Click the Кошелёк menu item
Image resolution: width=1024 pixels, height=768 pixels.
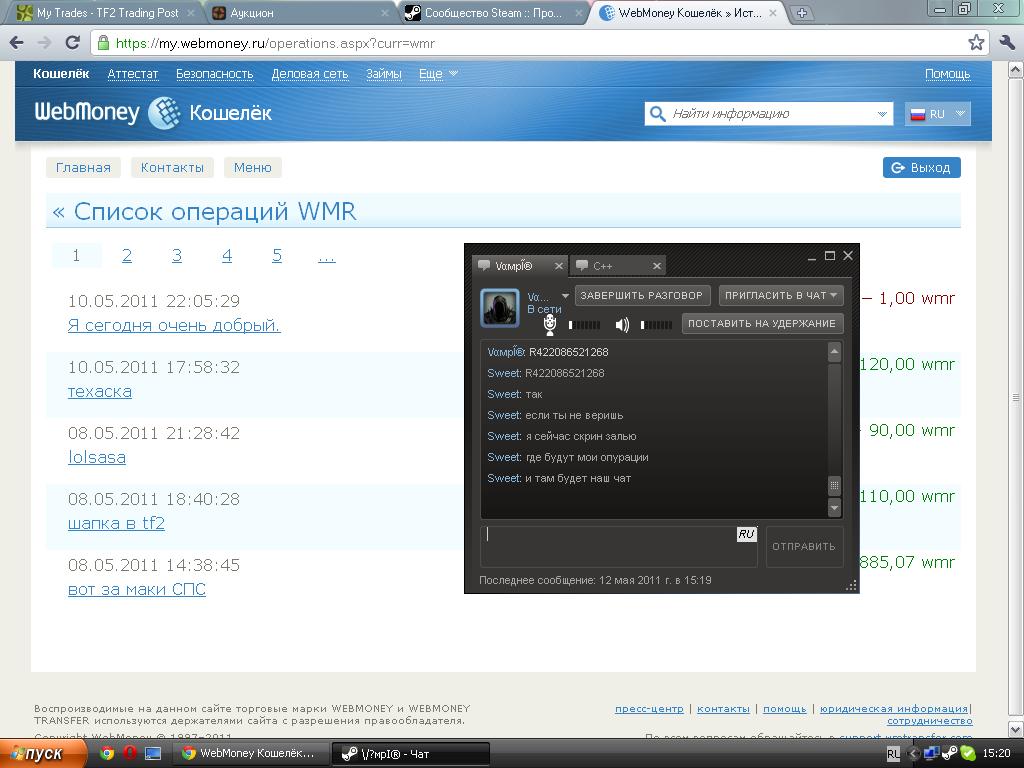61,74
